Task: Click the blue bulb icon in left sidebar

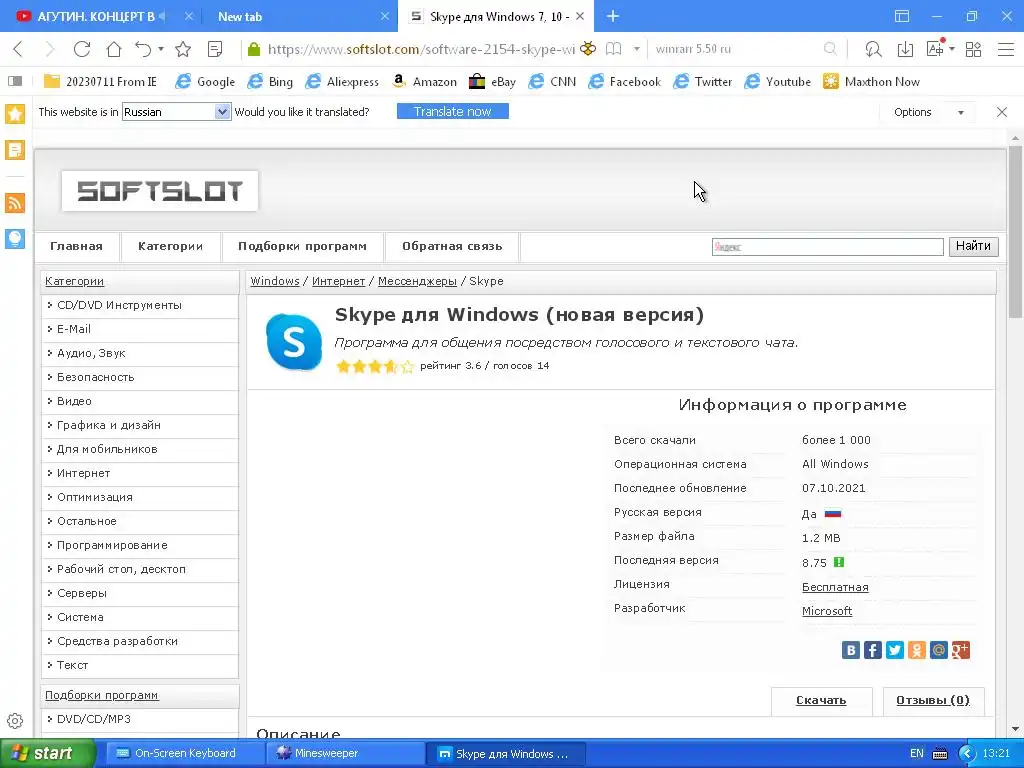Action: (x=15, y=238)
